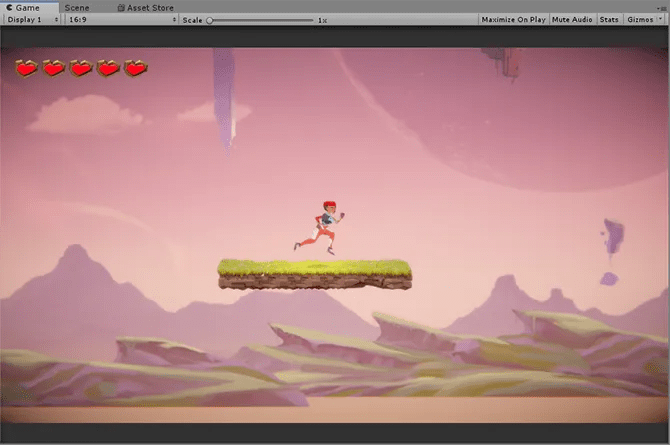Toggle the Mute Audio option

click(x=572, y=20)
